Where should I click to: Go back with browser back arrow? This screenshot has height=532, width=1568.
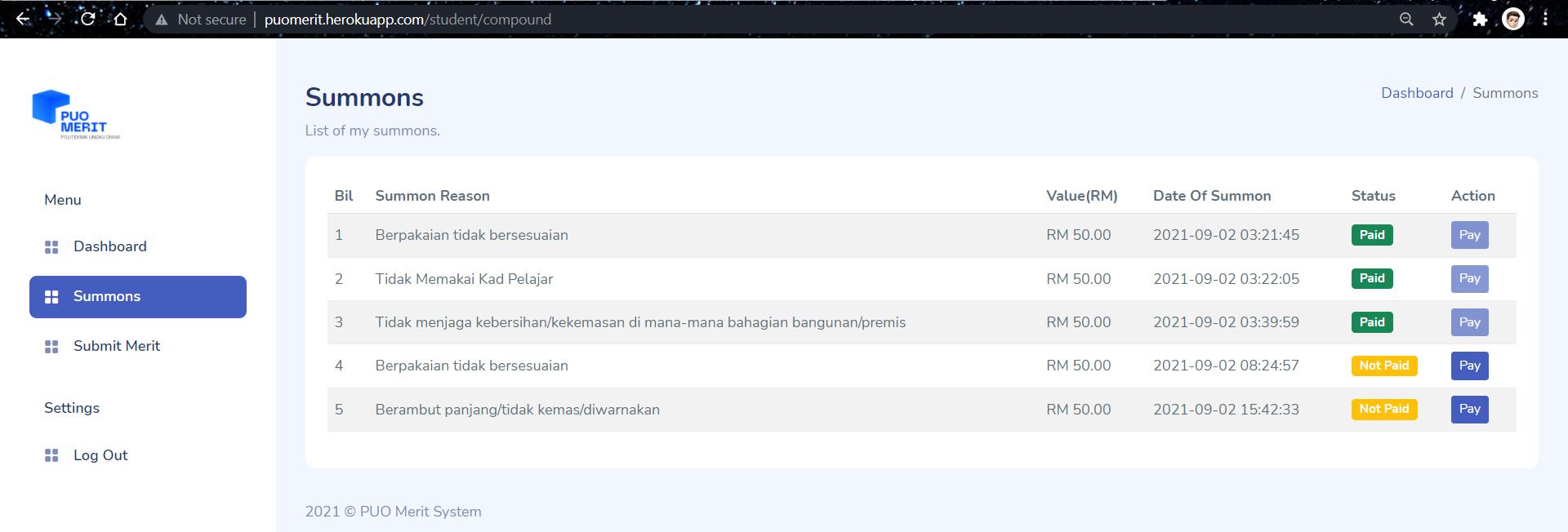pyautogui.click(x=23, y=19)
